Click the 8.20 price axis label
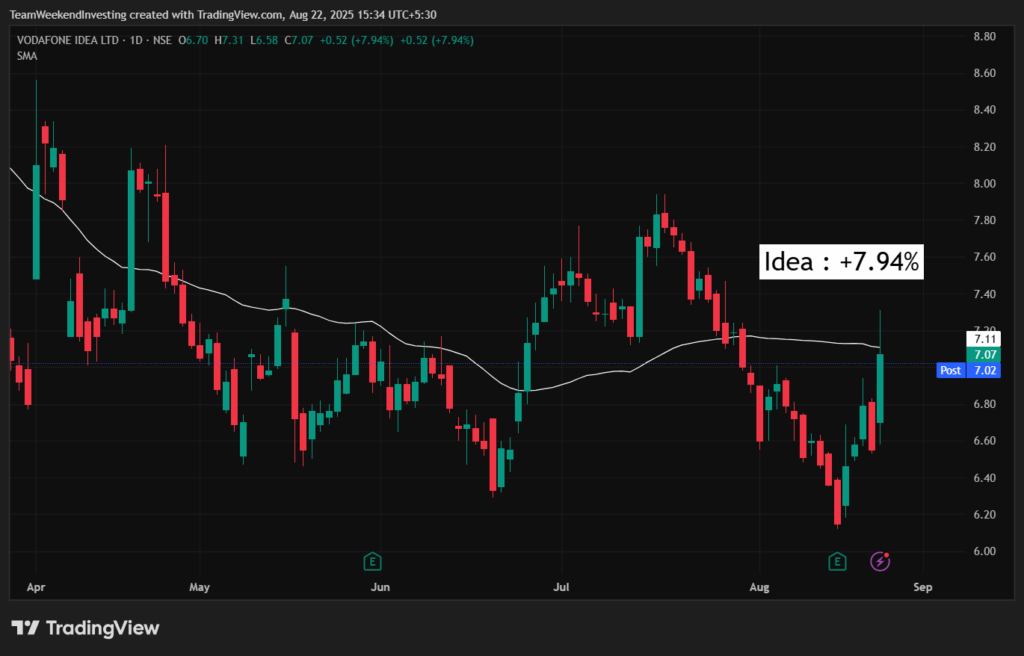 [x=984, y=147]
